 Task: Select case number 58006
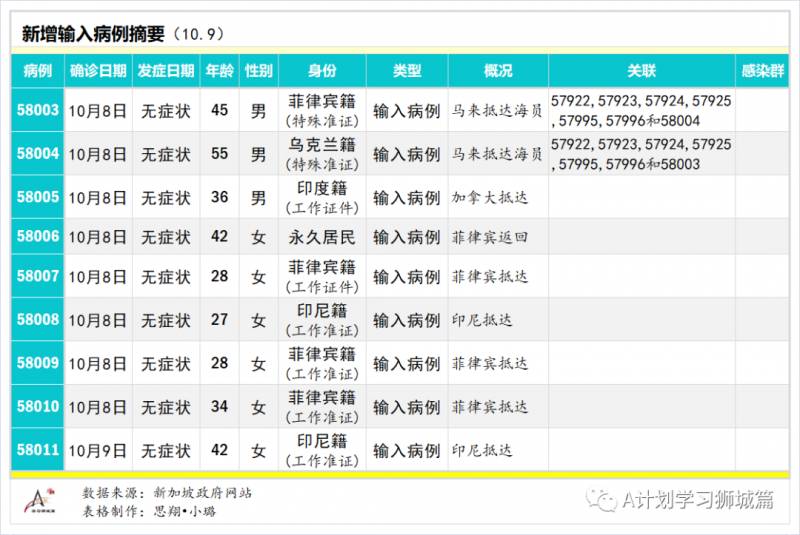click(x=38, y=236)
